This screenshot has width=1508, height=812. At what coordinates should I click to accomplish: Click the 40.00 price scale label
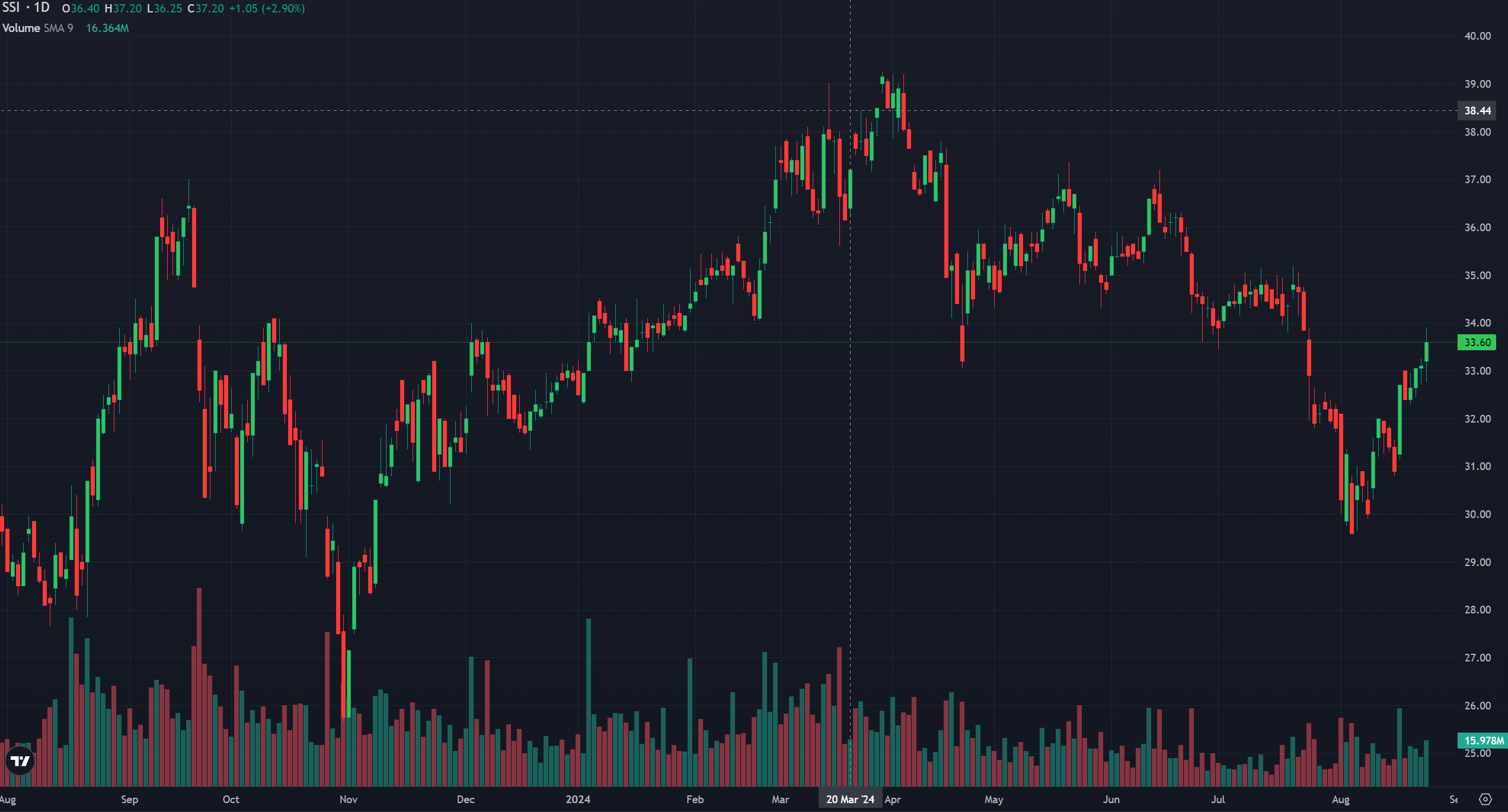tap(1477, 36)
